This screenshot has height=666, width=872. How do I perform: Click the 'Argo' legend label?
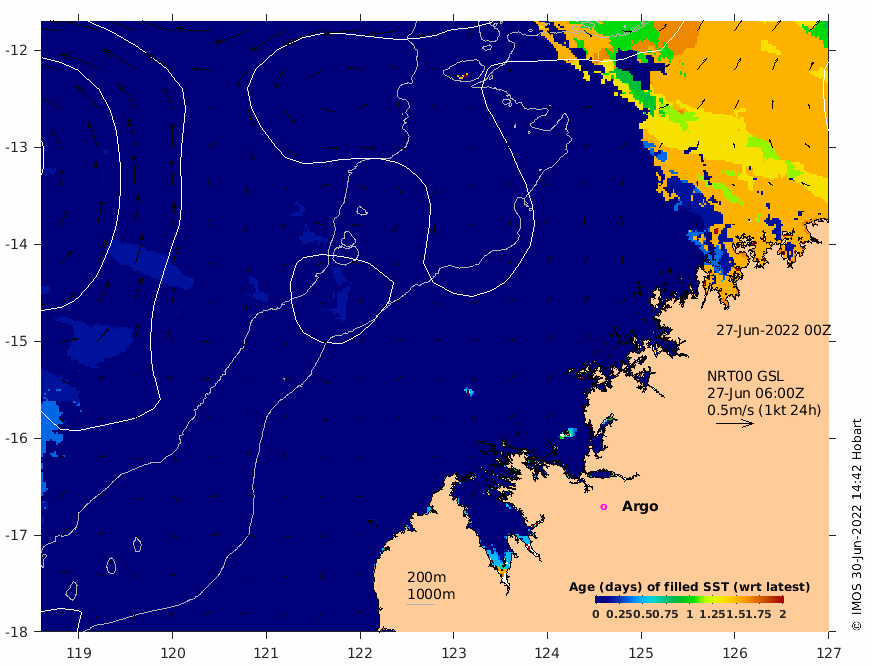coord(640,506)
